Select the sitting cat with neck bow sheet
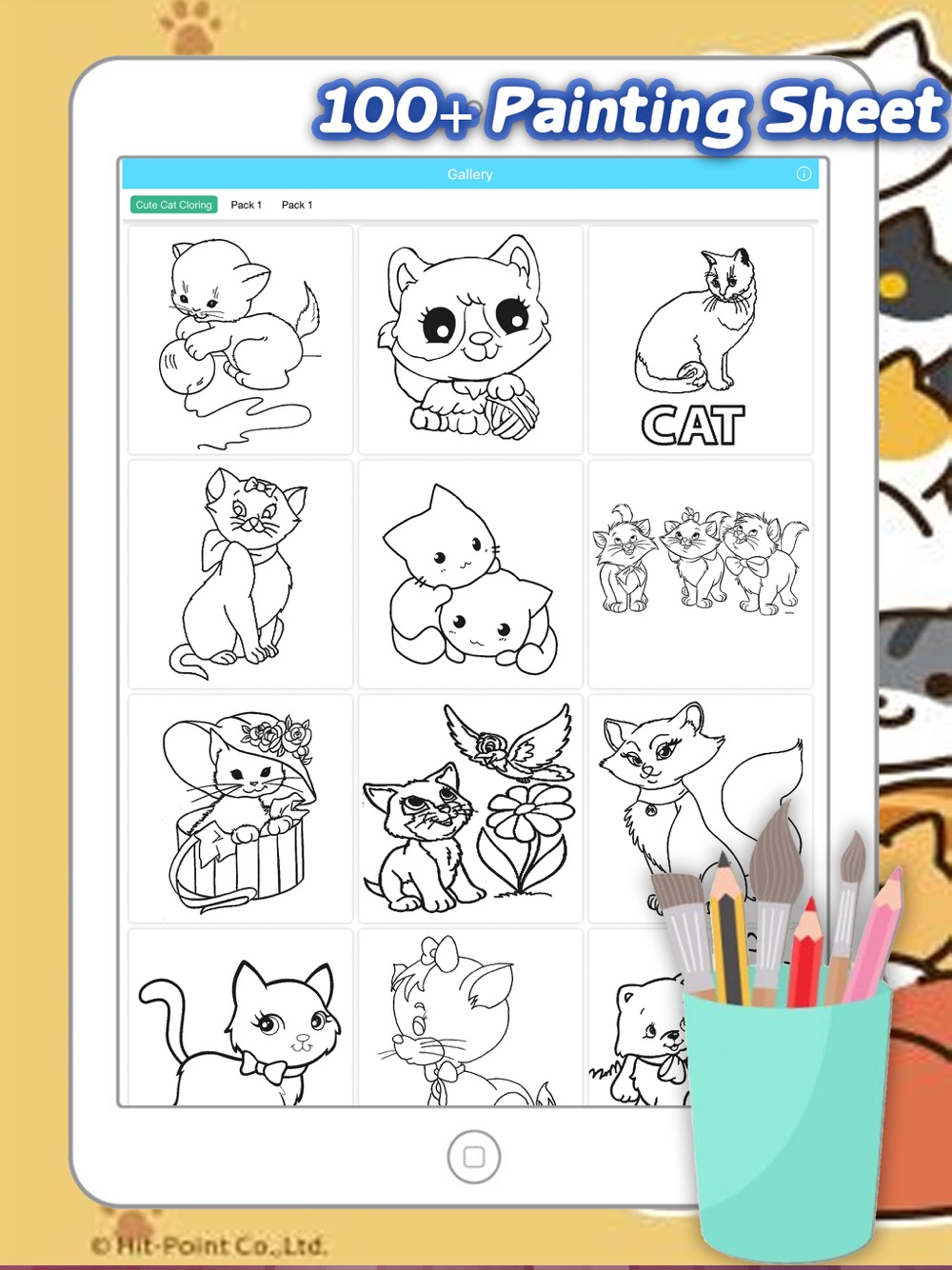The width and height of the screenshot is (952, 1270). click(x=241, y=574)
